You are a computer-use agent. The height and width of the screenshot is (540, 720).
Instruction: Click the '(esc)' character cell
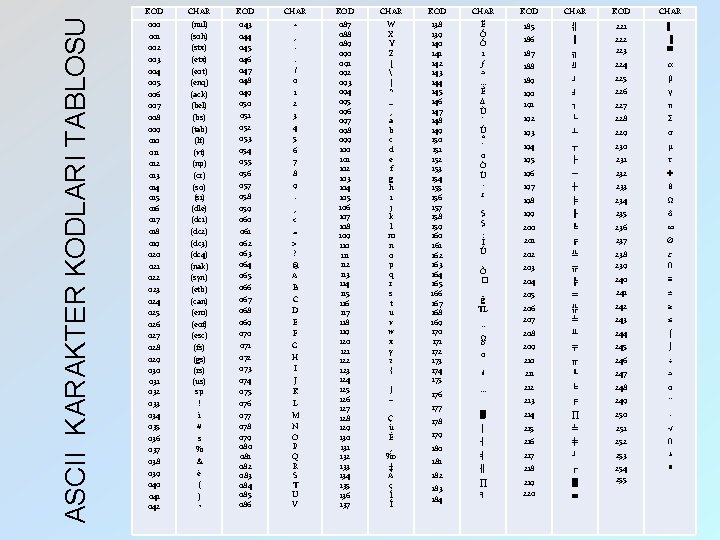199,336
